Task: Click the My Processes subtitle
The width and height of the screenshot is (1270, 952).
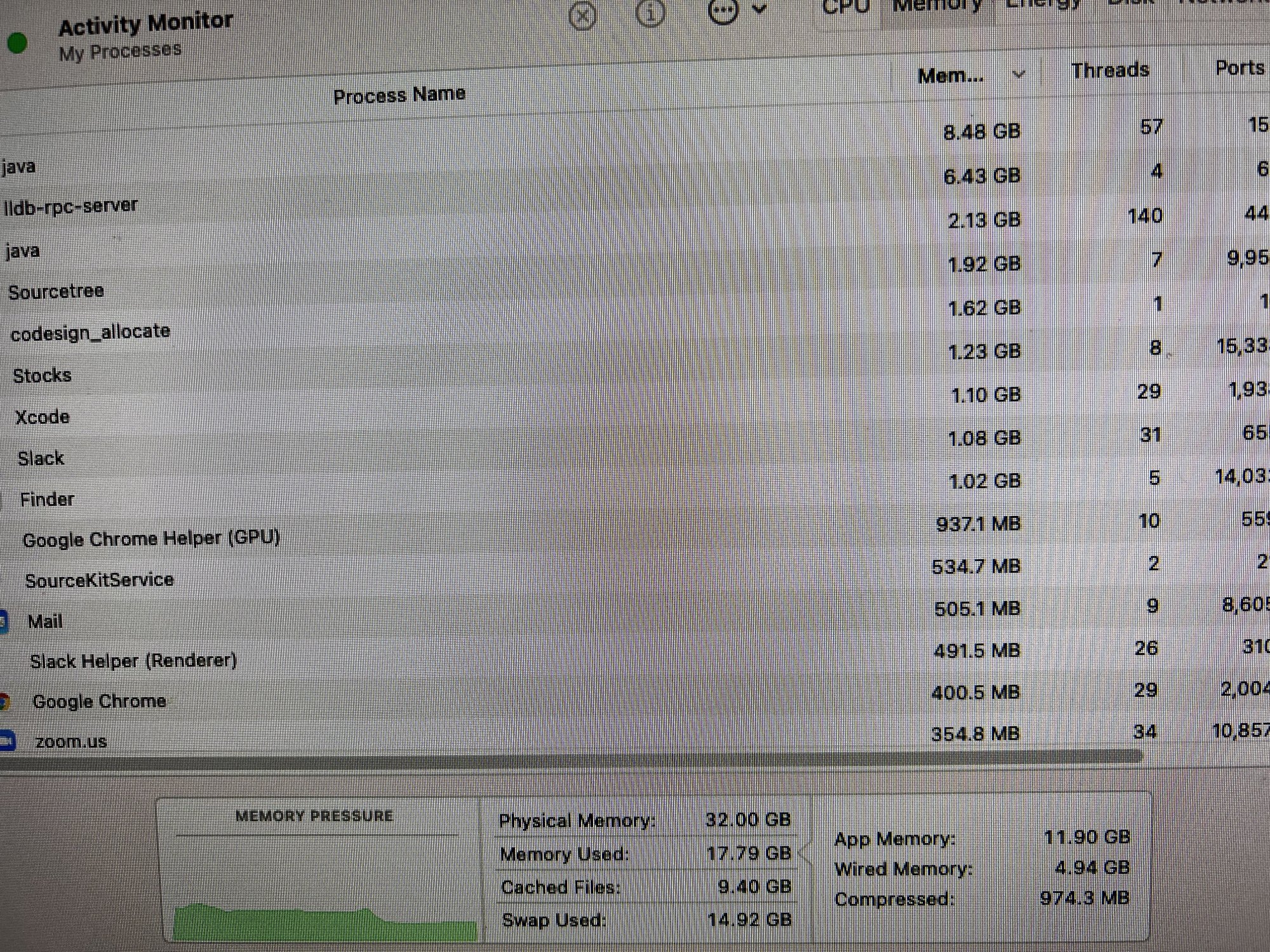Action: (120, 51)
